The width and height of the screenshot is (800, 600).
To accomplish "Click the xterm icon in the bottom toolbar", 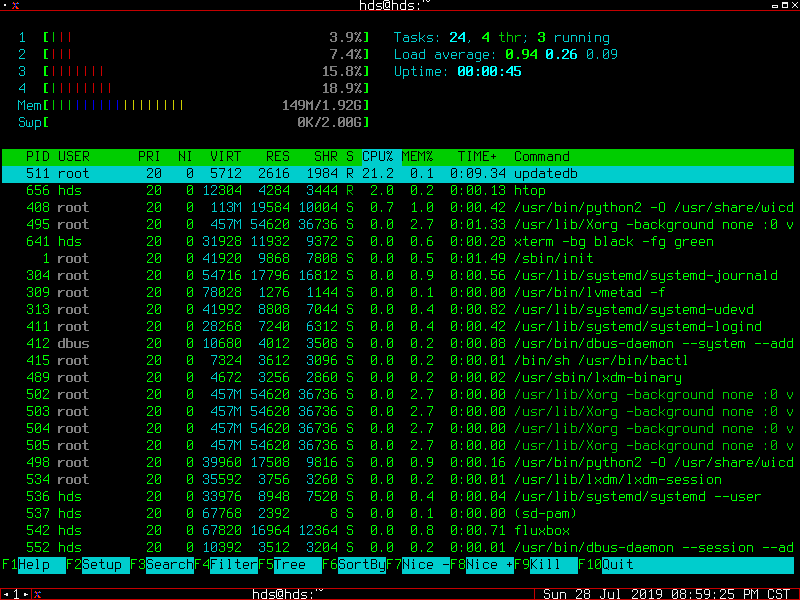I will tap(37, 594).
